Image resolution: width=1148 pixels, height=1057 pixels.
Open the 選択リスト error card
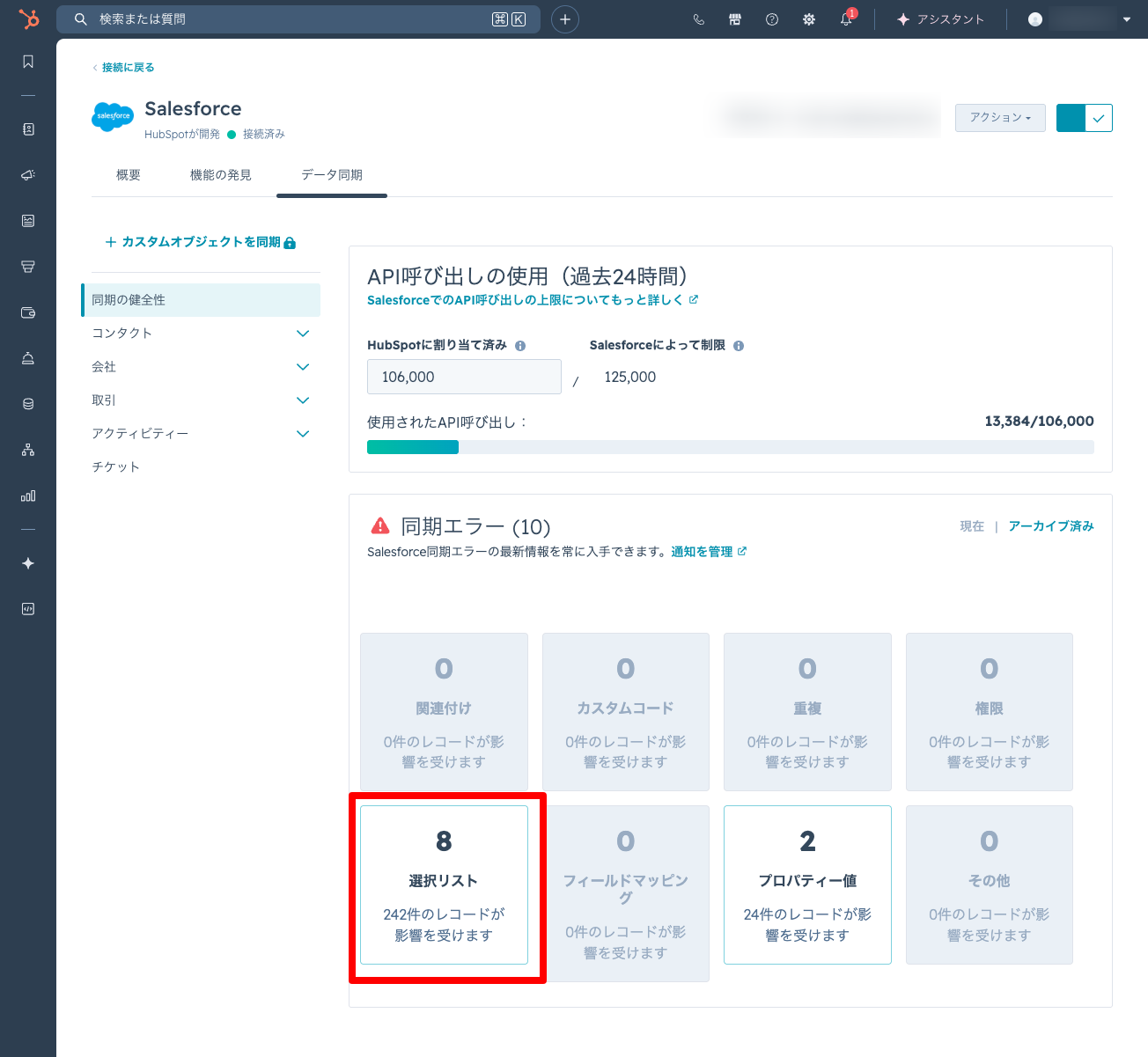click(444, 885)
